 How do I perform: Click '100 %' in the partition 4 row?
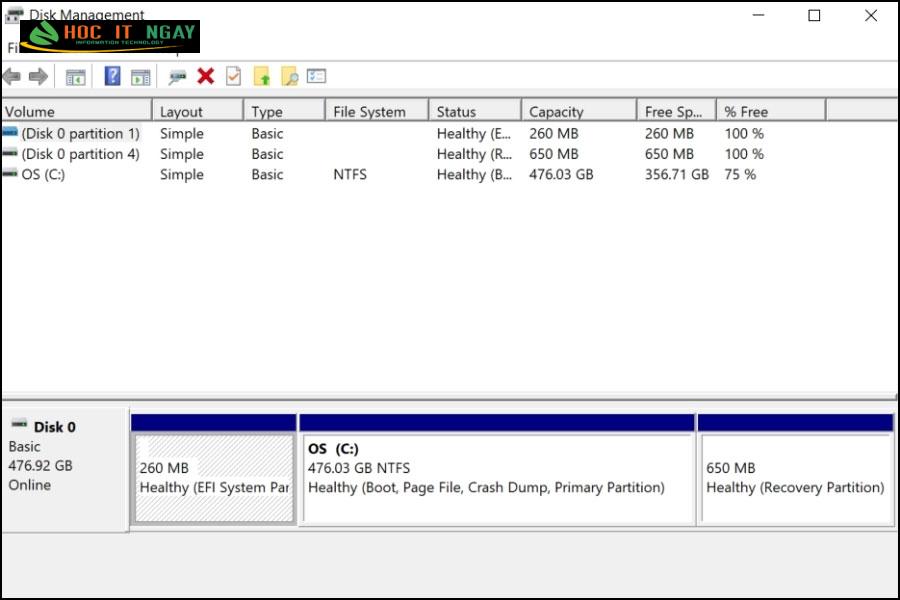click(744, 154)
